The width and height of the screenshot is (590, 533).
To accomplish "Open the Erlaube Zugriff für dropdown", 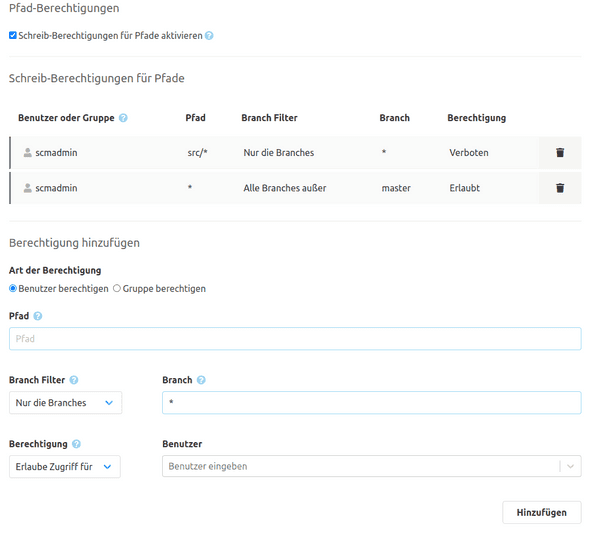I will pos(65,466).
